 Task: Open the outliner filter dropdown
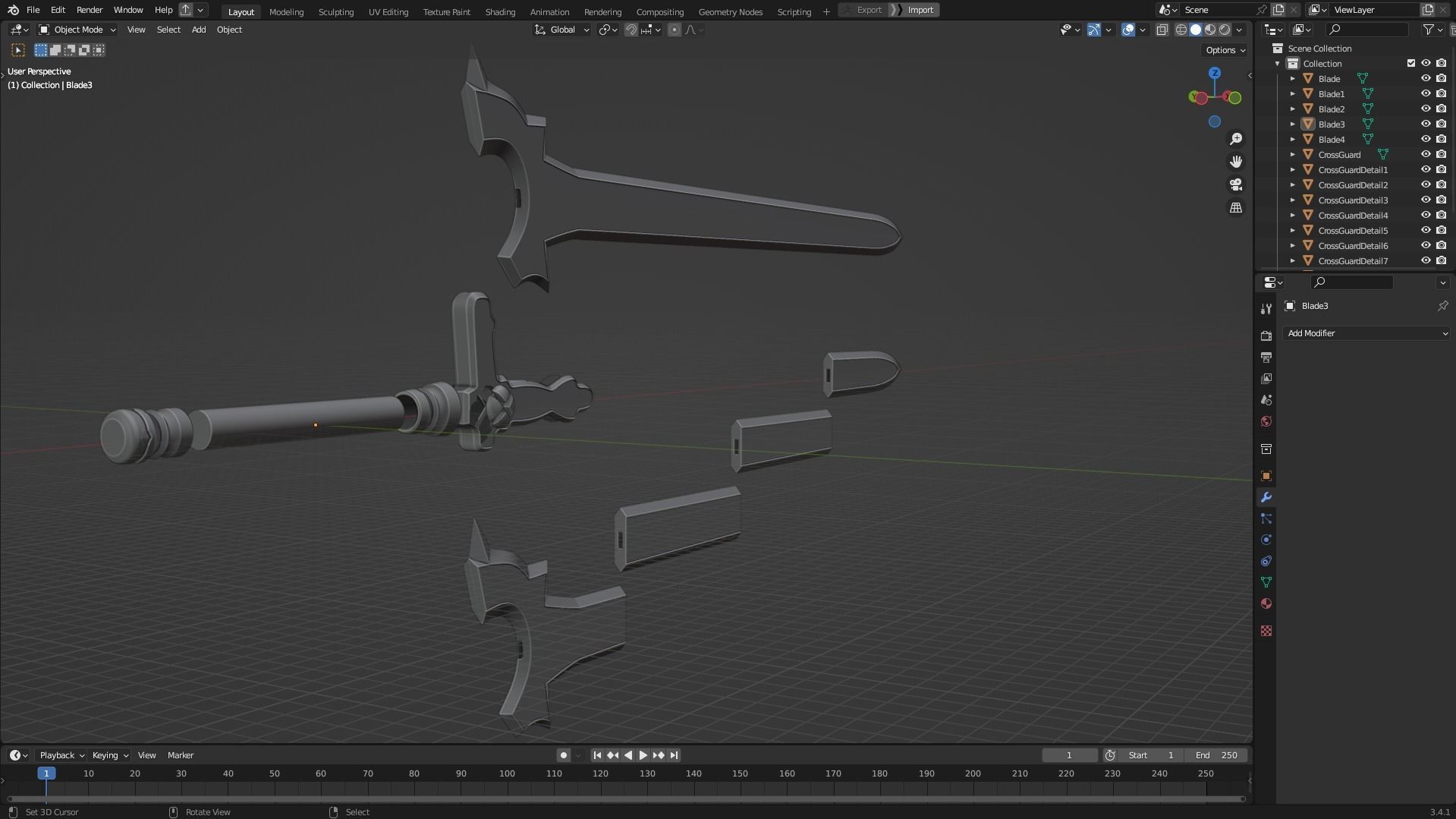pos(1432,30)
